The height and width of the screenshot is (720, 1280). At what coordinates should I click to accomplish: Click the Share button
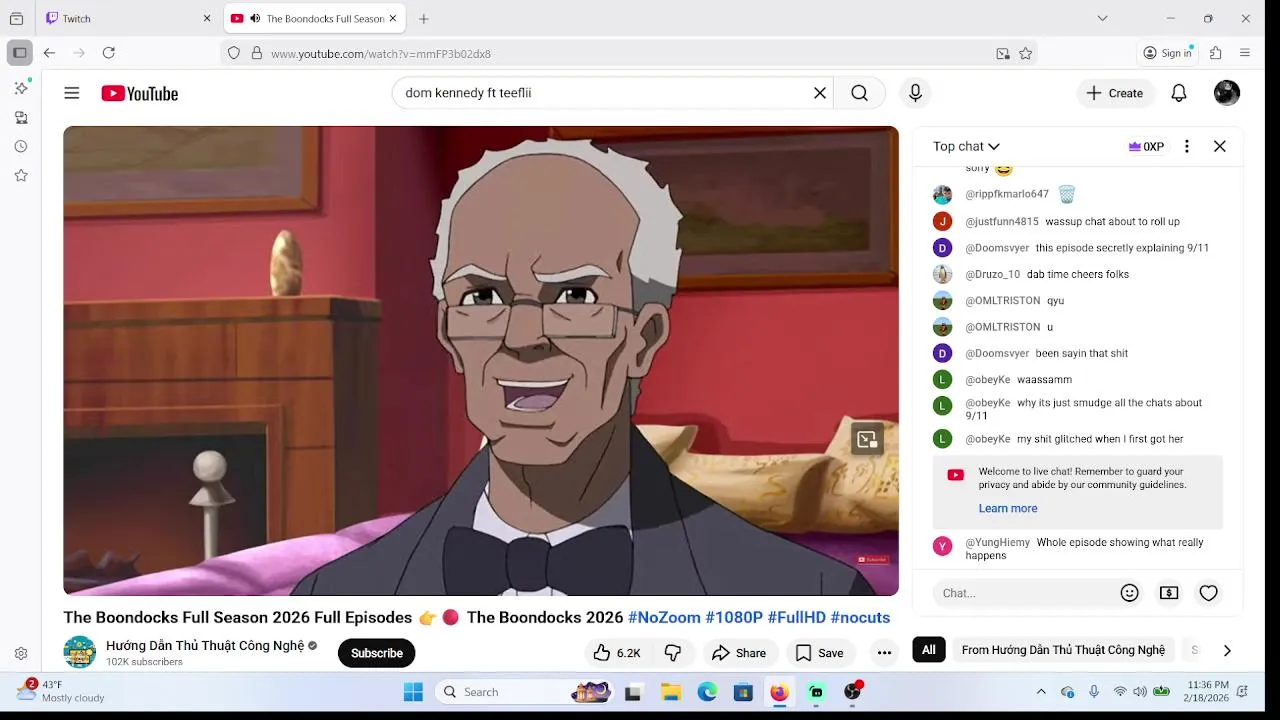click(x=739, y=653)
